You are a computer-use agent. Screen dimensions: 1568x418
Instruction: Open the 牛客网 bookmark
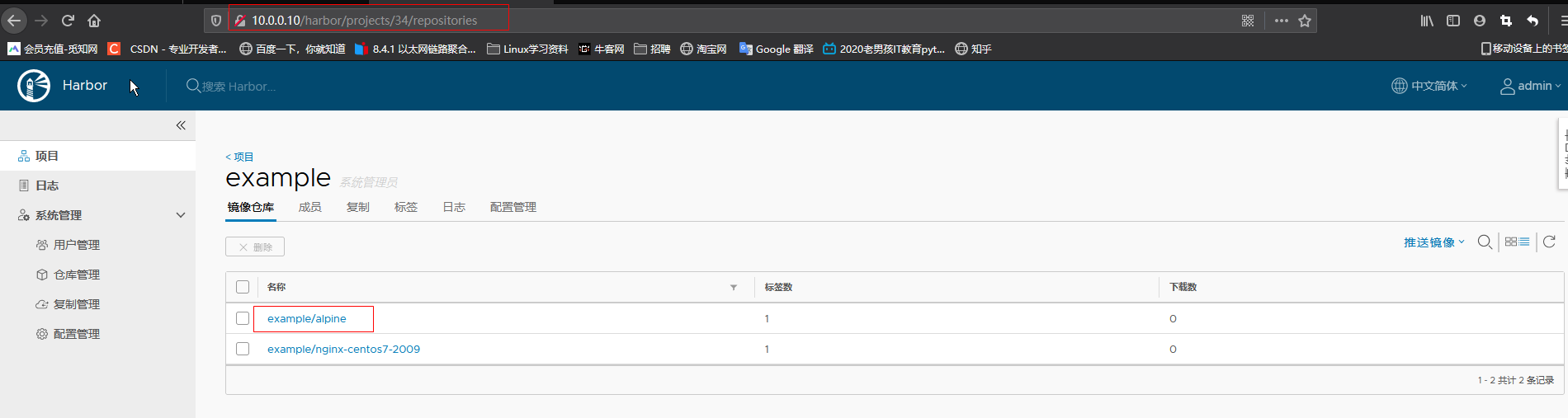(x=602, y=49)
